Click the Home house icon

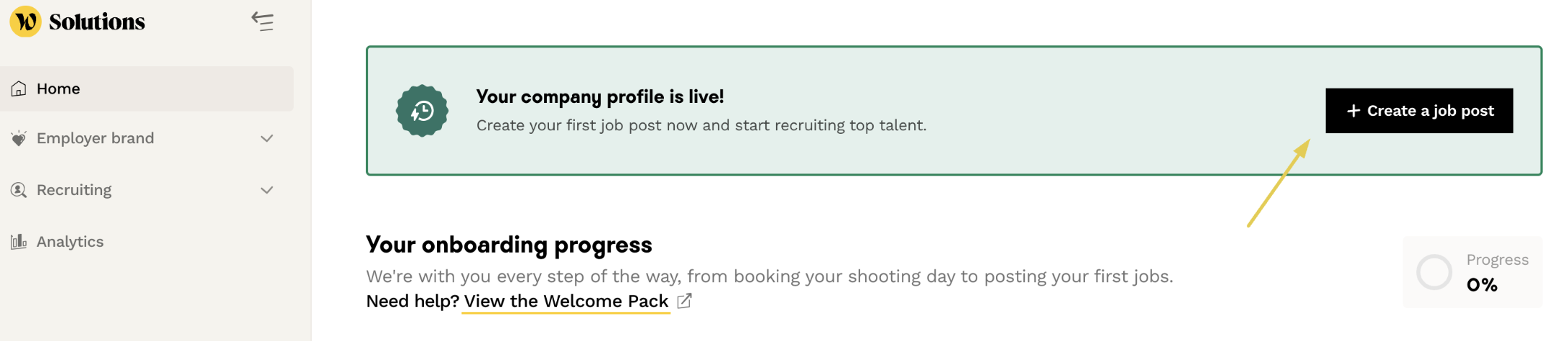pyautogui.click(x=19, y=88)
